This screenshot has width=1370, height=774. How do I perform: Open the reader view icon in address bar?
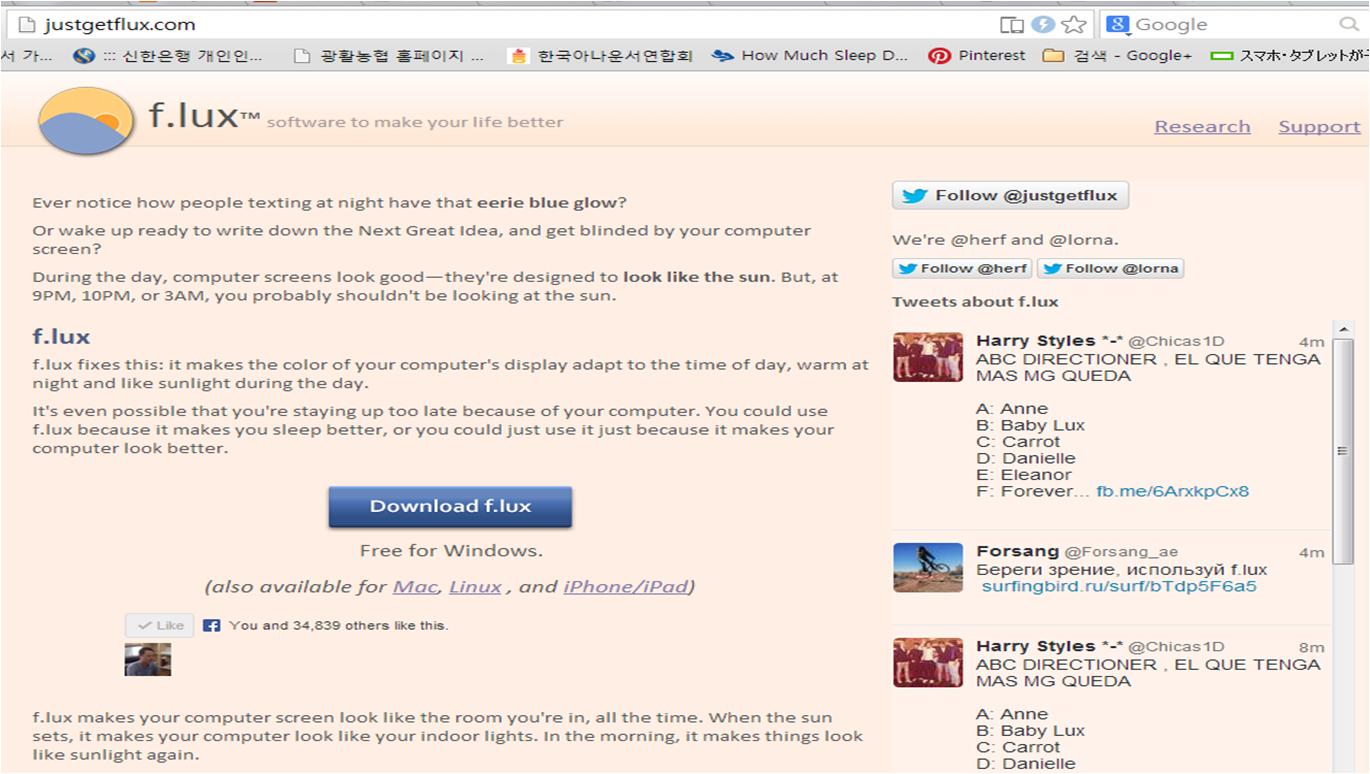coord(1012,25)
